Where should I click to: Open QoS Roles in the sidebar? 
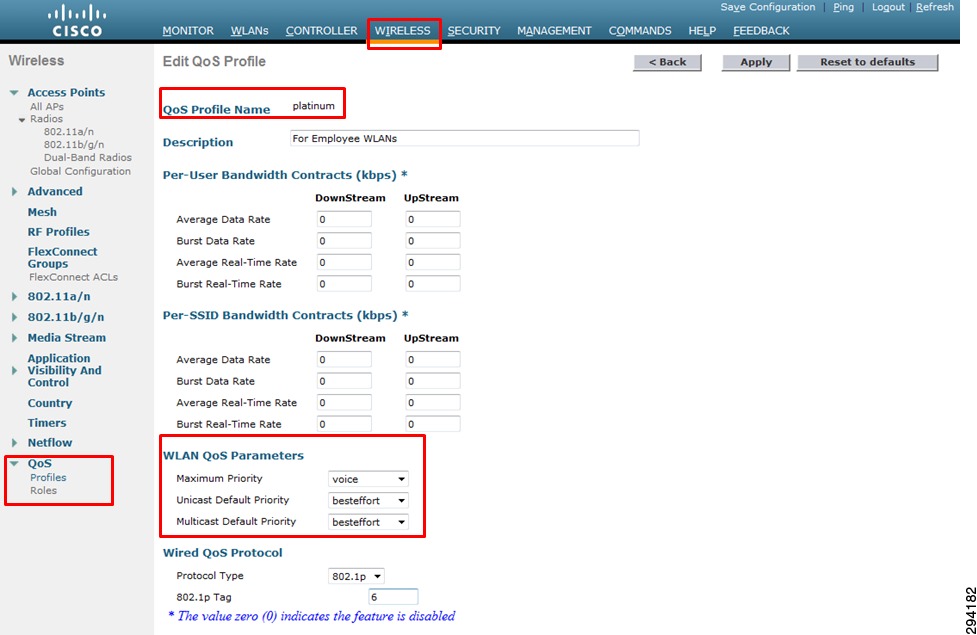click(x=43, y=490)
